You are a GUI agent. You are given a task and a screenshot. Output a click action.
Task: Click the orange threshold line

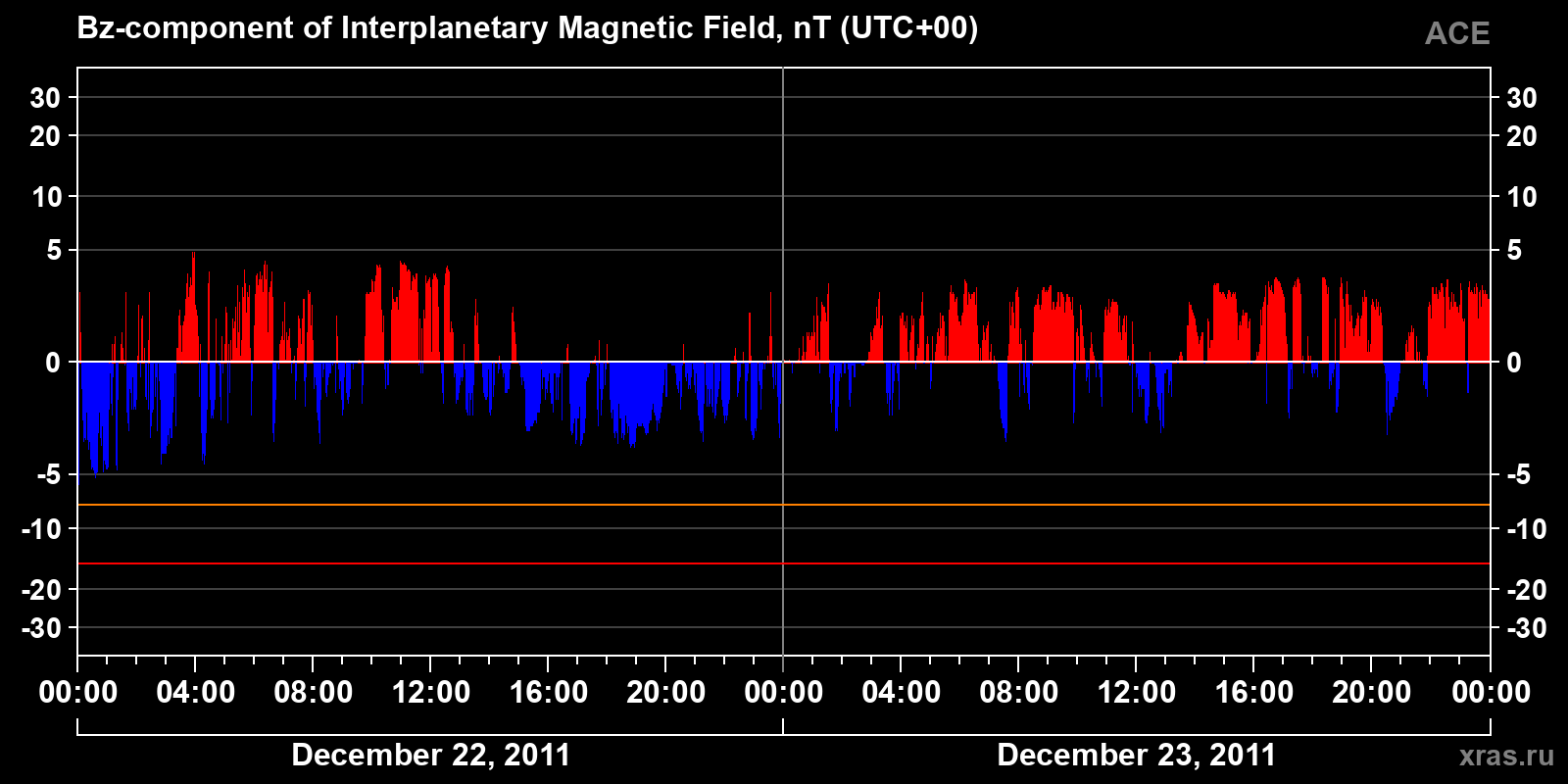[x=784, y=505]
